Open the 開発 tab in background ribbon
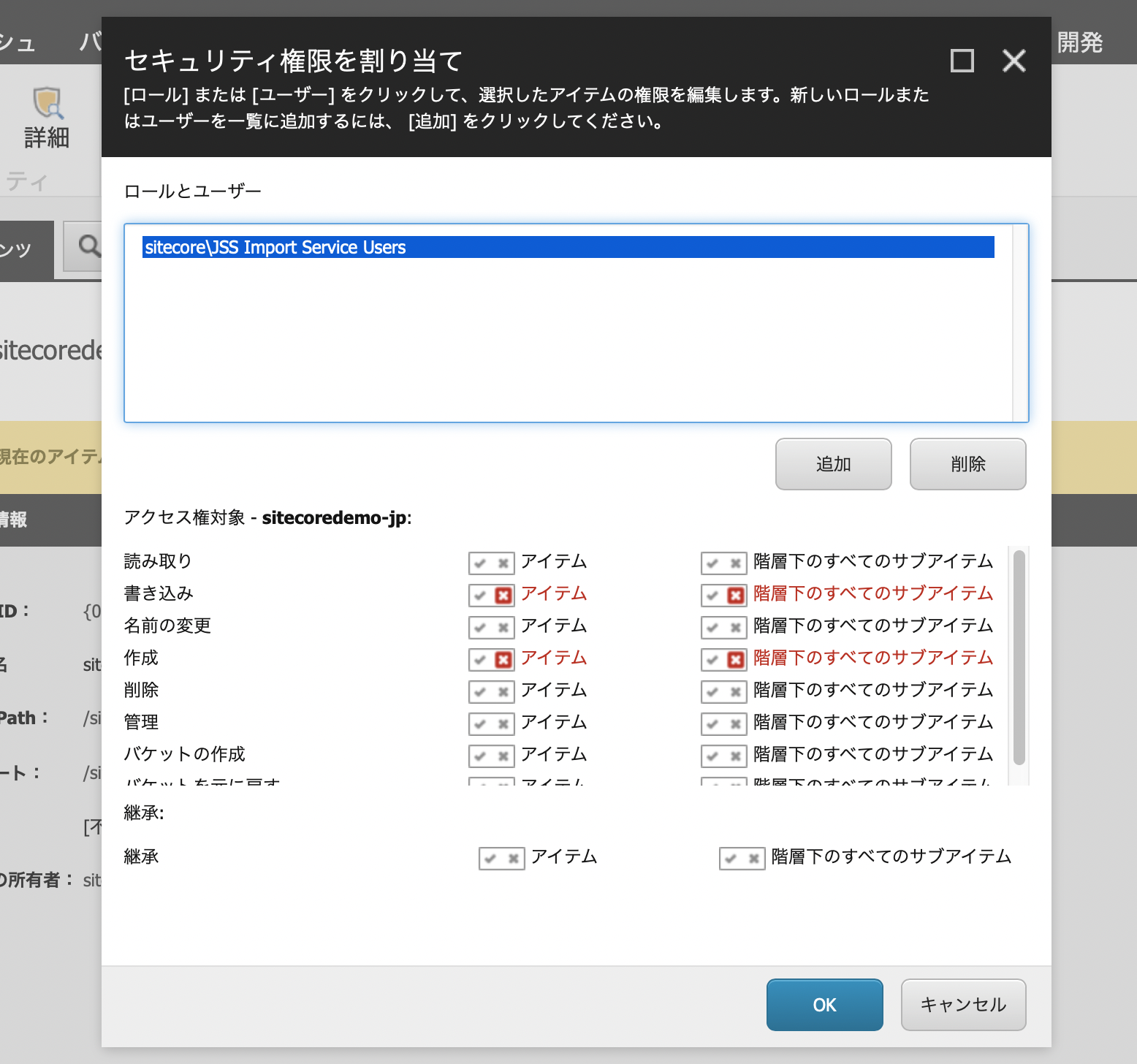1137x1064 pixels. [1080, 42]
